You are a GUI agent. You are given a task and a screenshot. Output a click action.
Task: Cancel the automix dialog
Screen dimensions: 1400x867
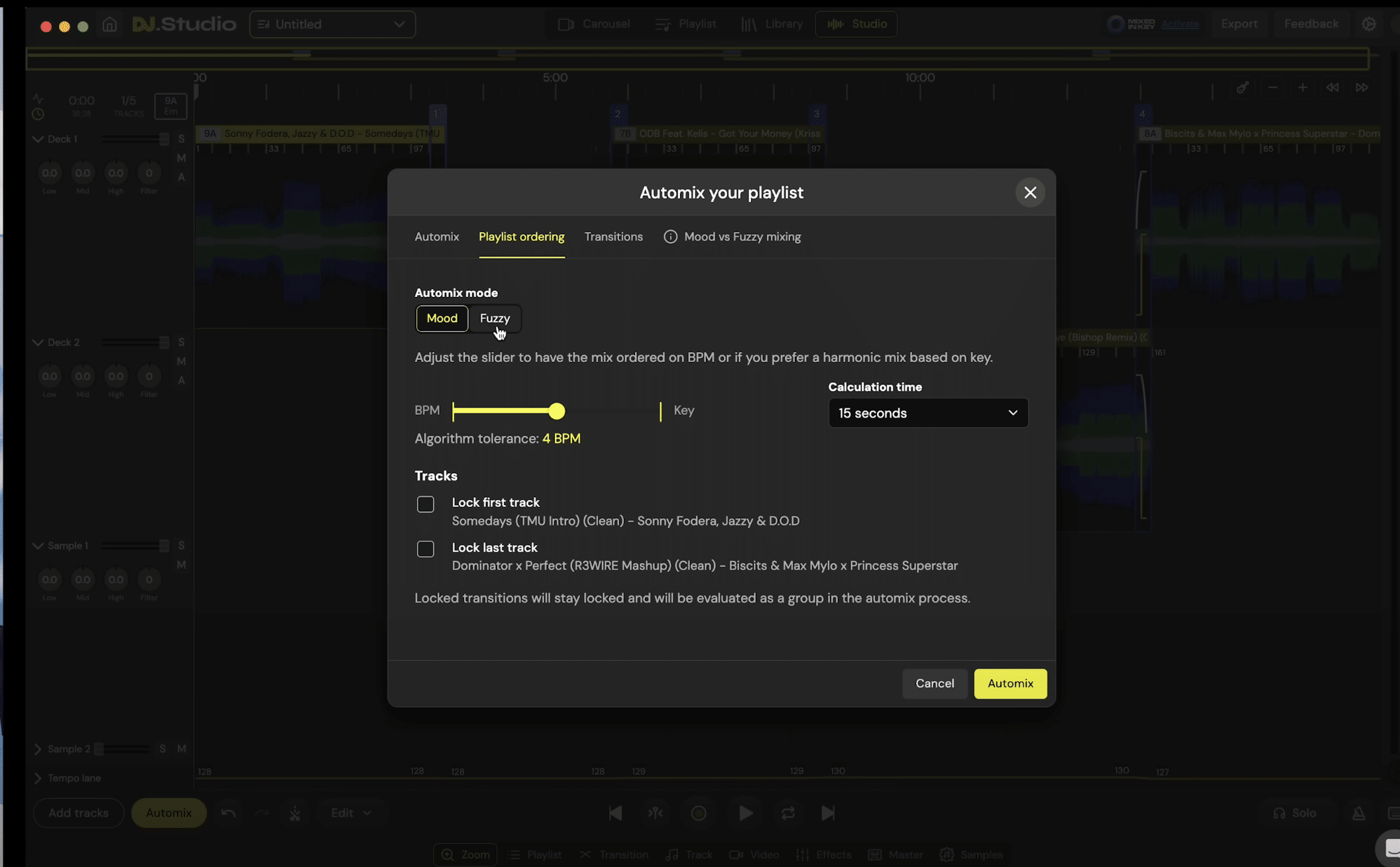click(934, 683)
